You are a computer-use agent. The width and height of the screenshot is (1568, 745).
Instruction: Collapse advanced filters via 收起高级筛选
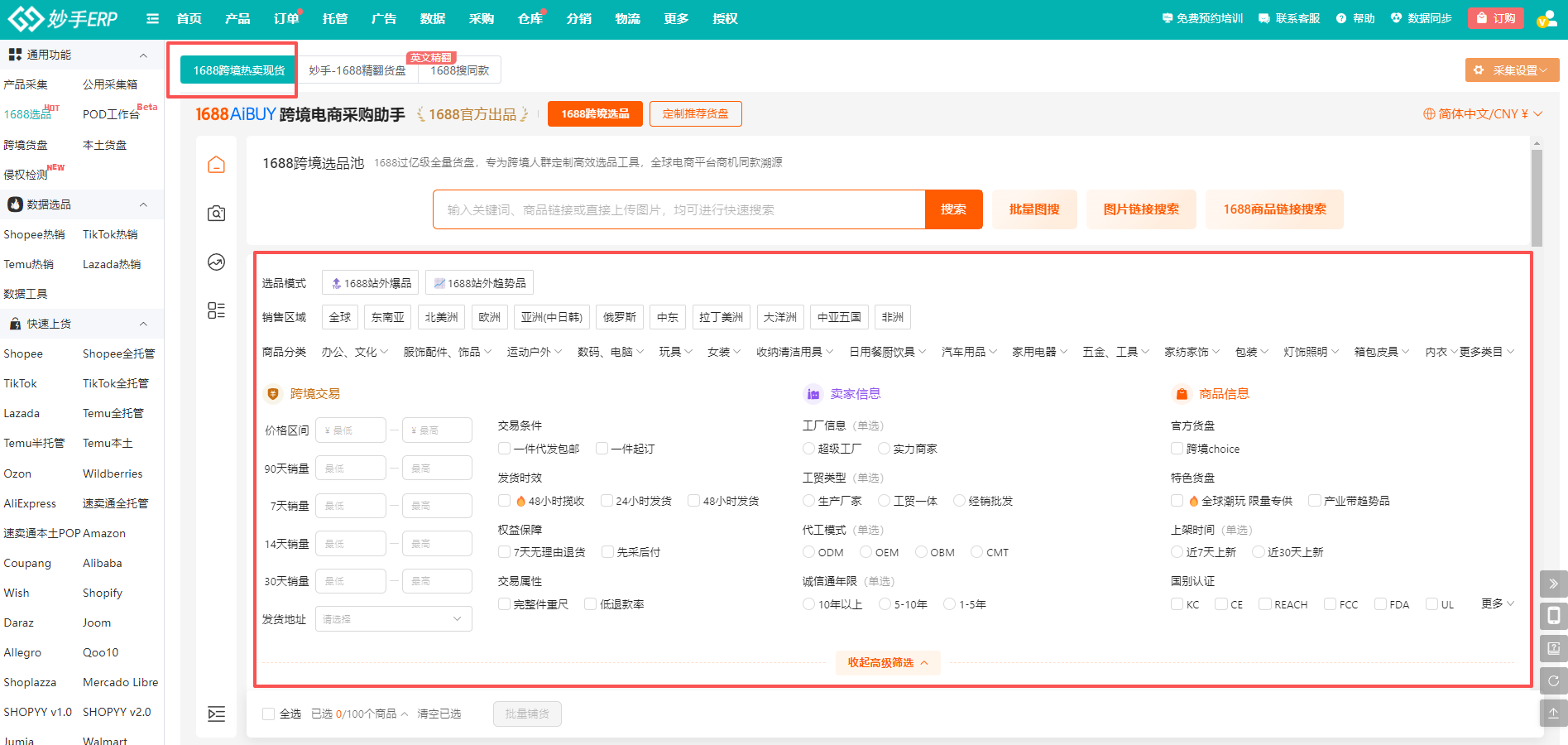pos(888,663)
